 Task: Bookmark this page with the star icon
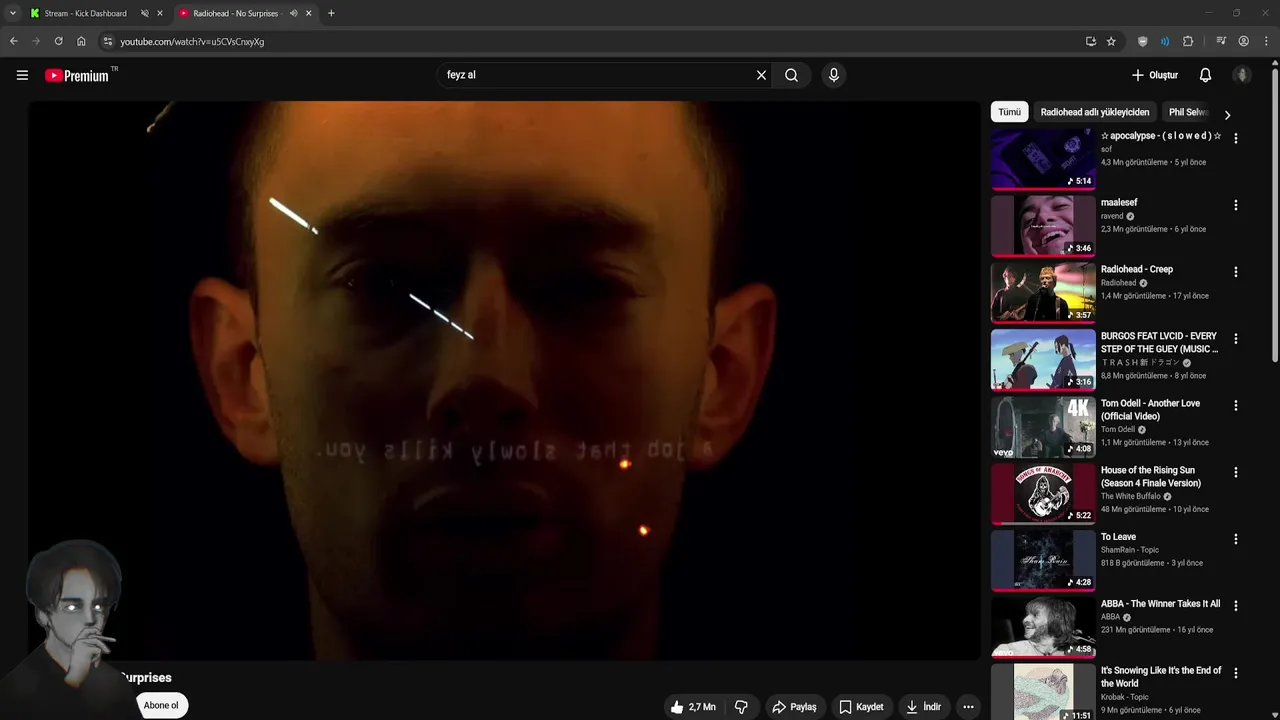coord(1111,41)
